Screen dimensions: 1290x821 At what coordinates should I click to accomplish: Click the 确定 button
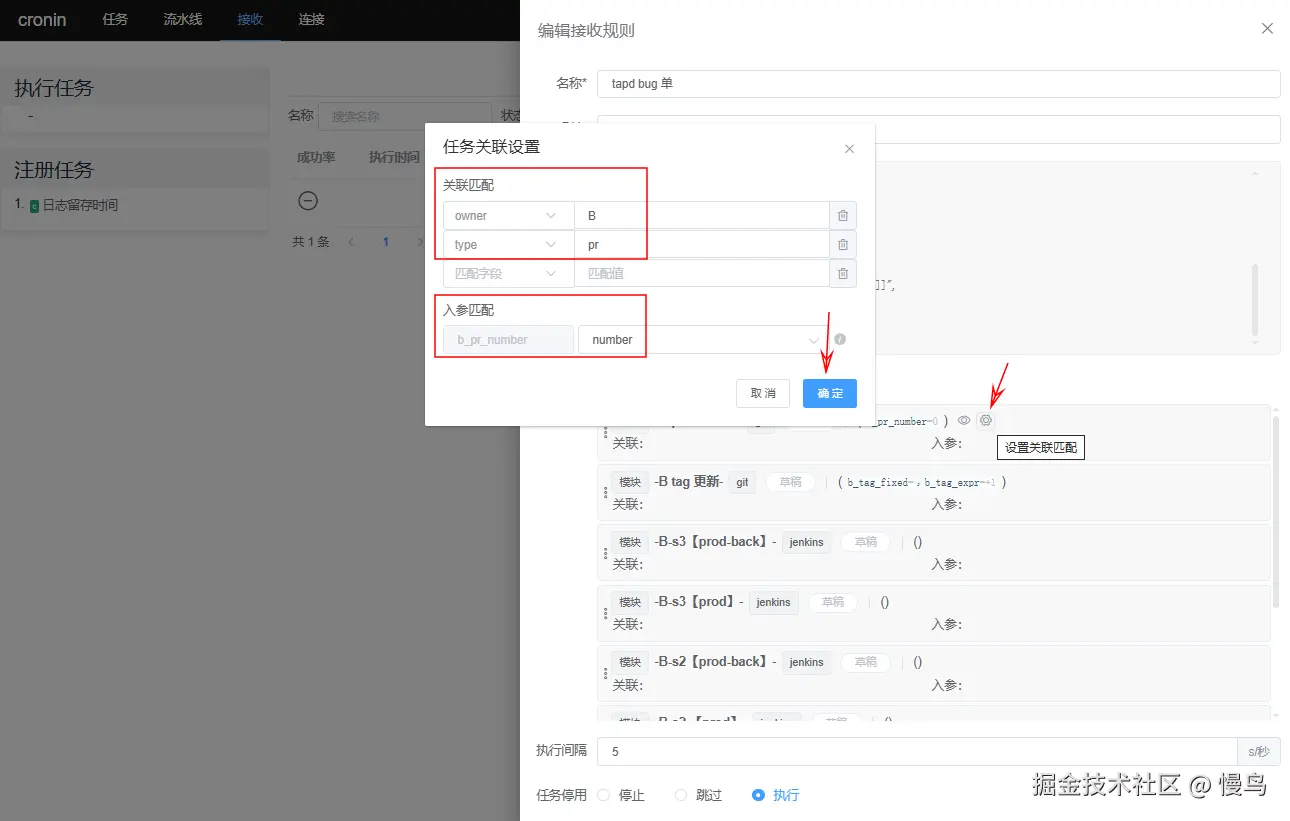pyautogui.click(x=830, y=393)
